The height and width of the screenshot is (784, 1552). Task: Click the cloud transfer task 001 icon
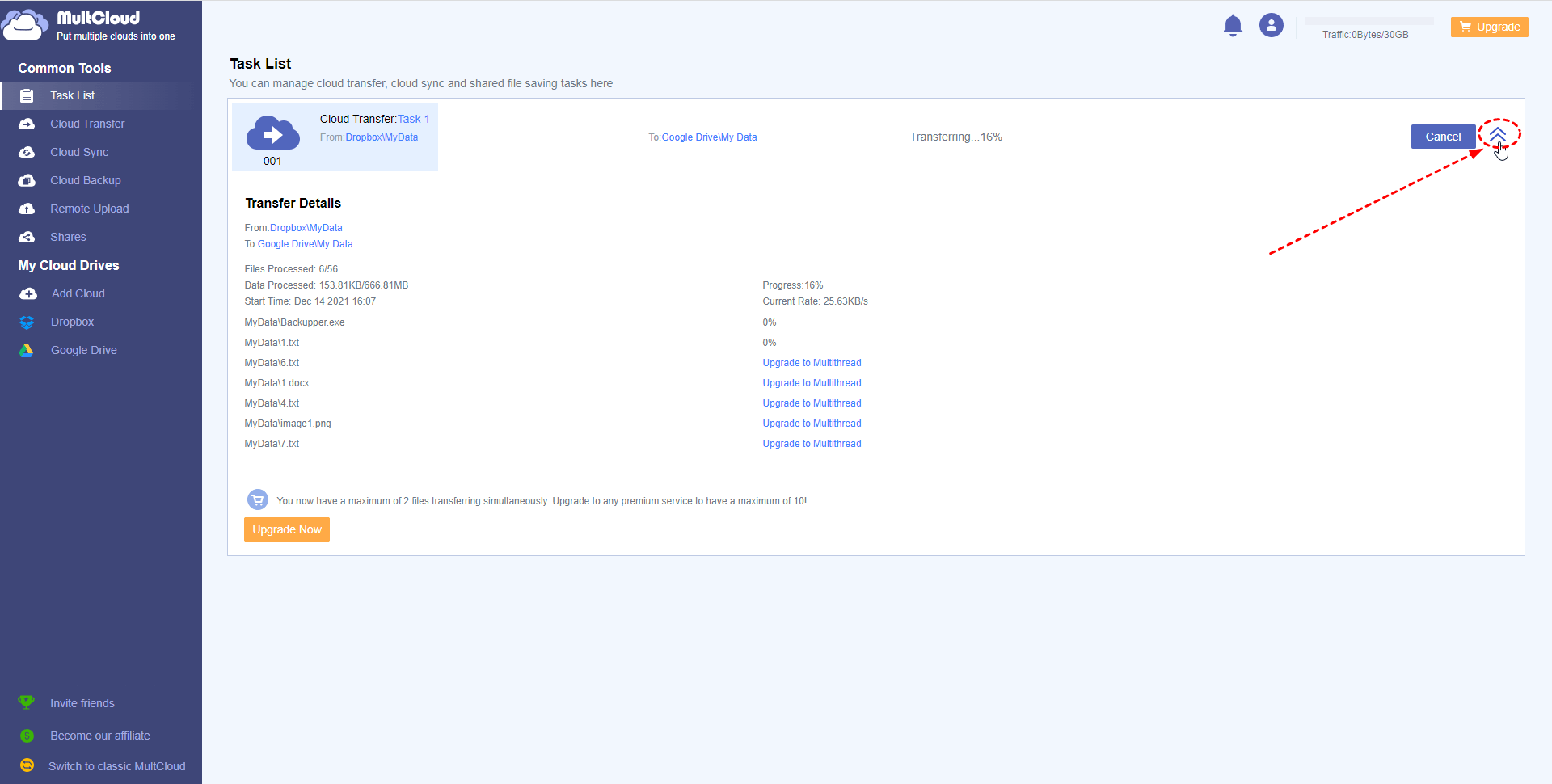(x=273, y=133)
